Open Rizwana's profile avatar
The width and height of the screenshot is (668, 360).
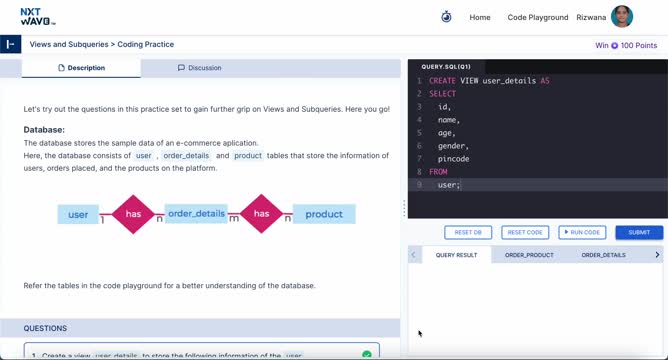(x=622, y=17)
